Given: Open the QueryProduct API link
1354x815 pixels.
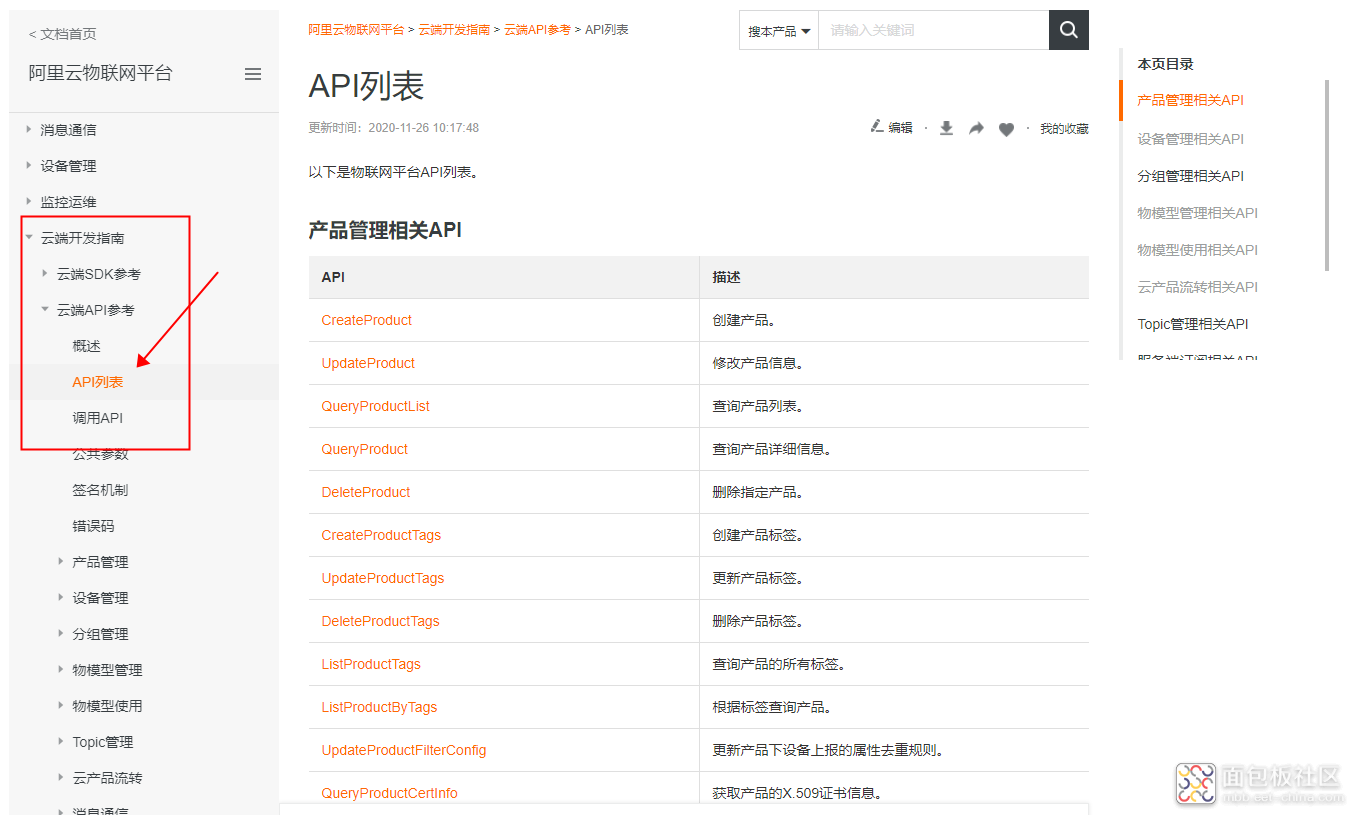Looking at the screenshot, I should (x=365, y=449).
